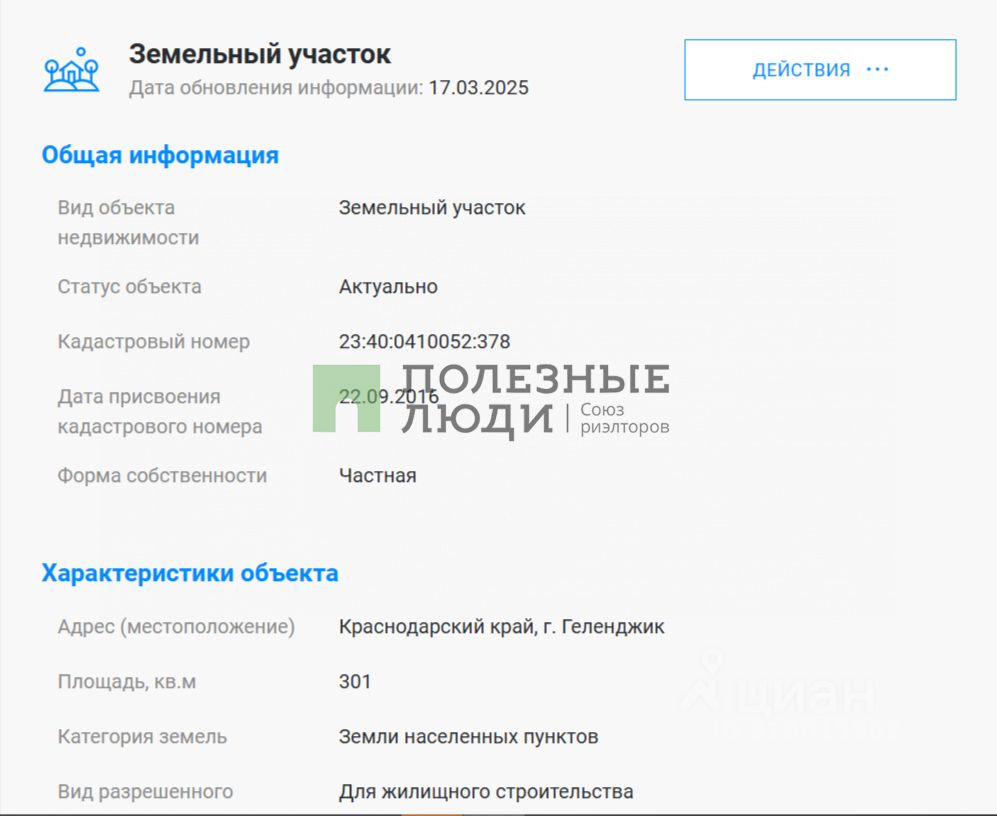Click the Земельный участок page title

259,54
